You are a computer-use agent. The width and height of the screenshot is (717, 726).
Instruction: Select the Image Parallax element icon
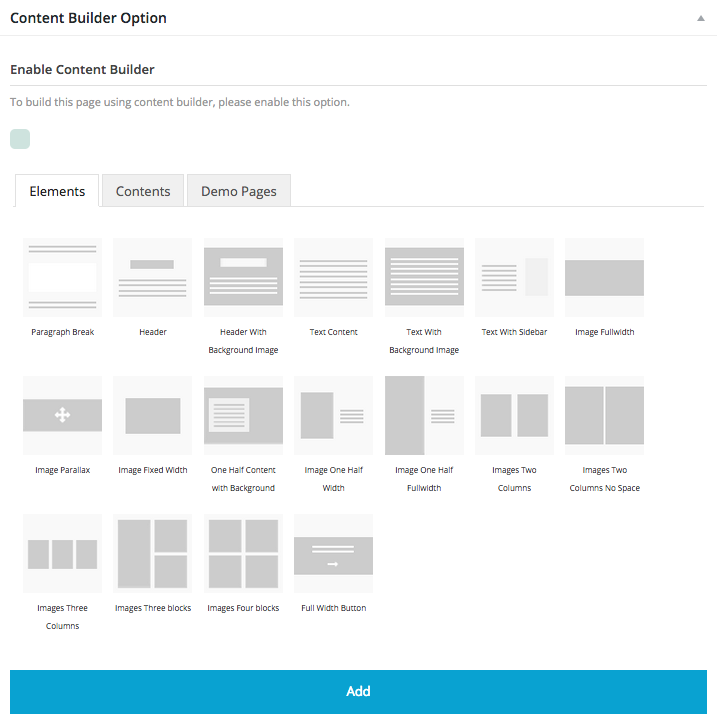[x=62, y=415]
